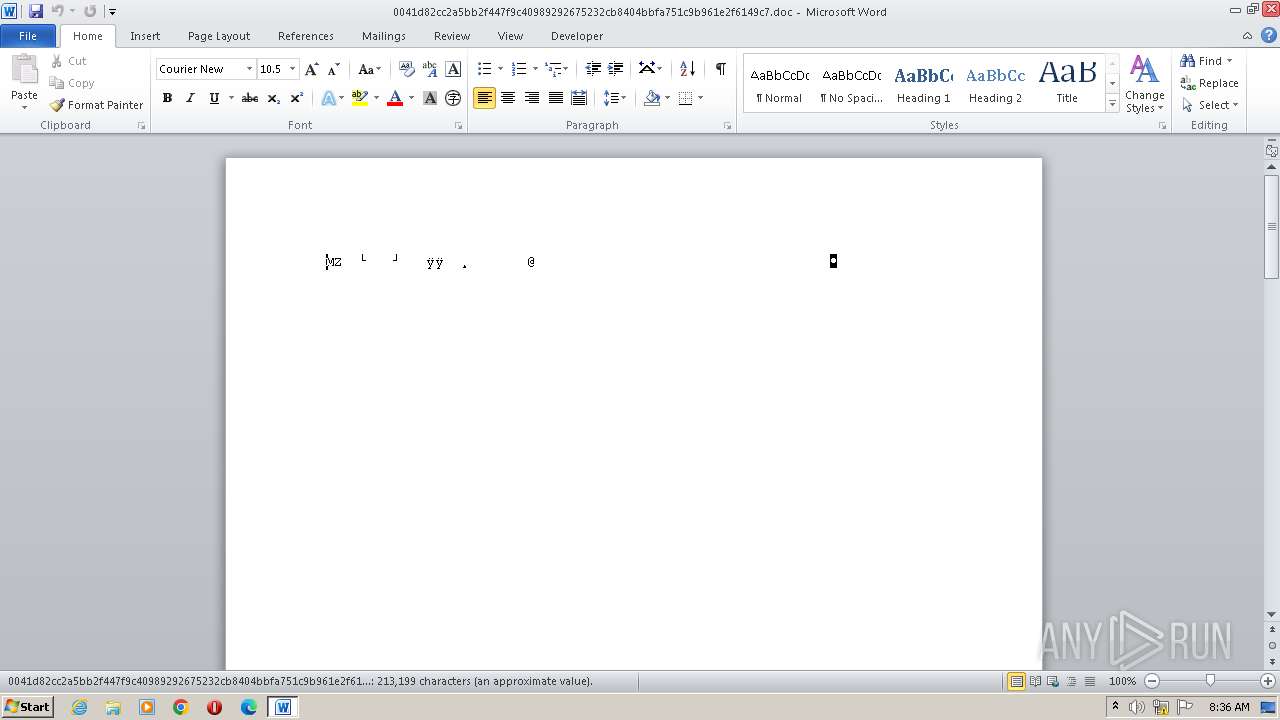Open the Font dialog launcher
Viewport: 1280px width, 720px height.
click(458, 126)
